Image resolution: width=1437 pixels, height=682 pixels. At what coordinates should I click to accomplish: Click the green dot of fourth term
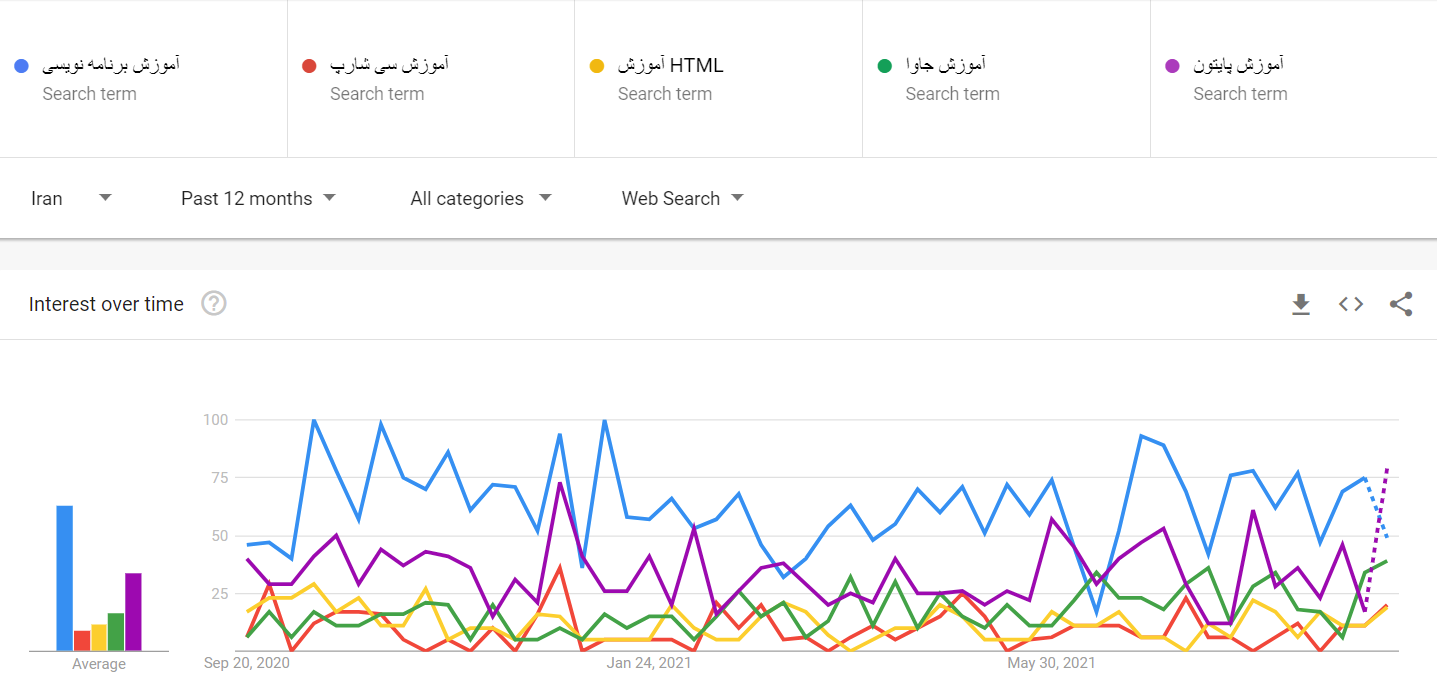[x=884, y=66]
